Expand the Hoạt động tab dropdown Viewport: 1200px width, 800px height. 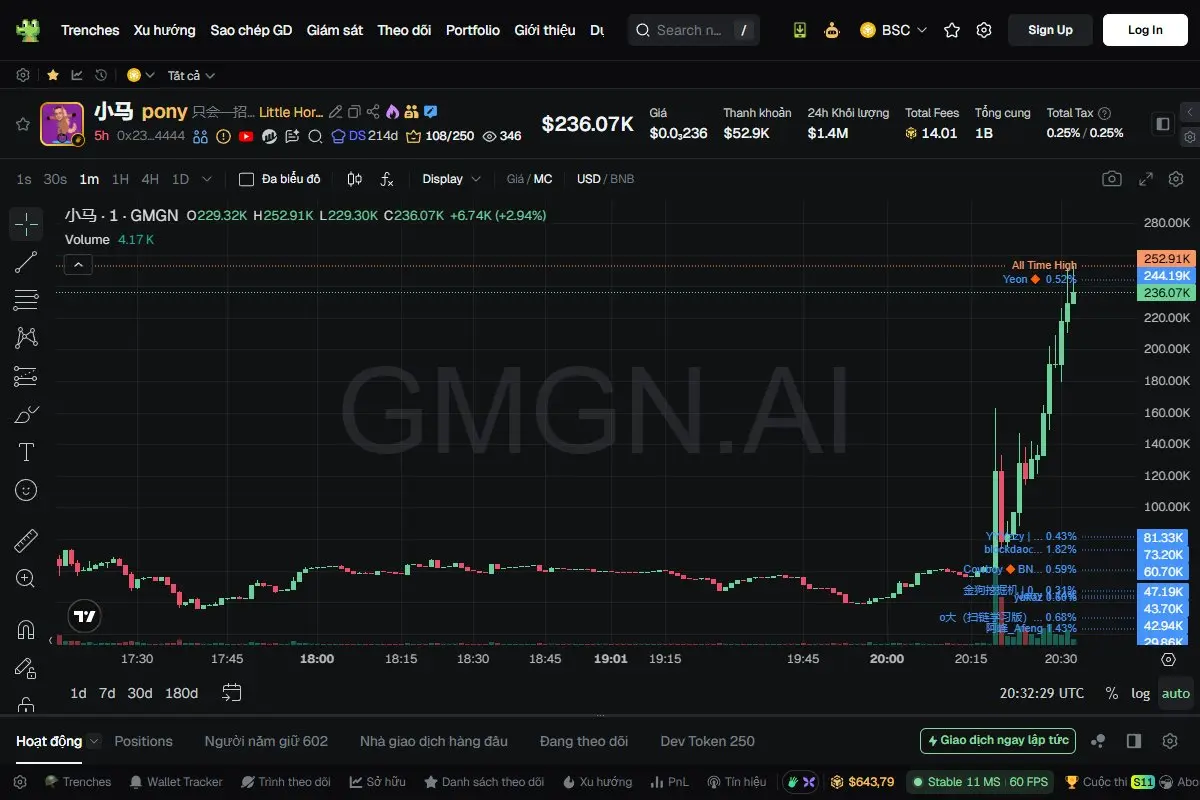point(95,741)
